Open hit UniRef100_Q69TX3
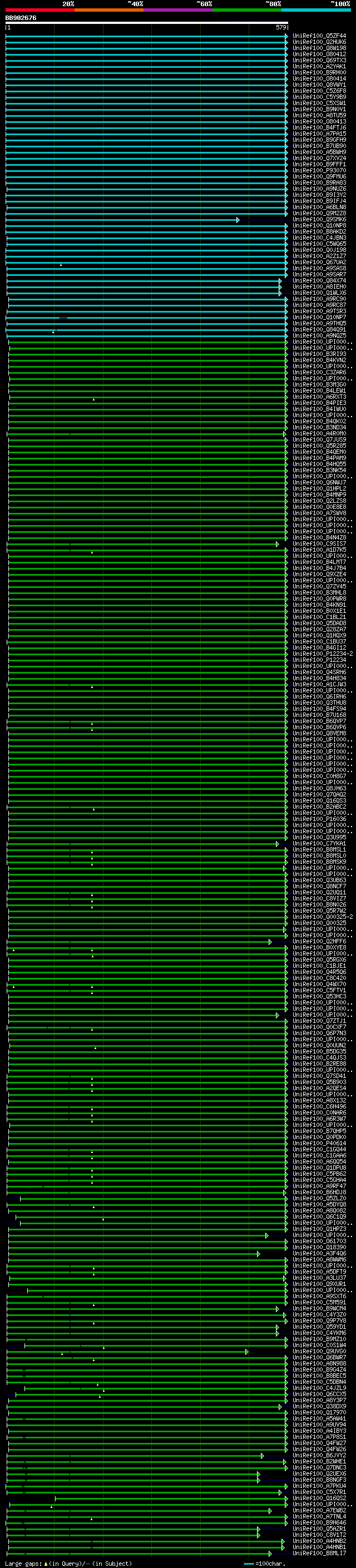356x1568 pixels. click(x=319, y=60)
